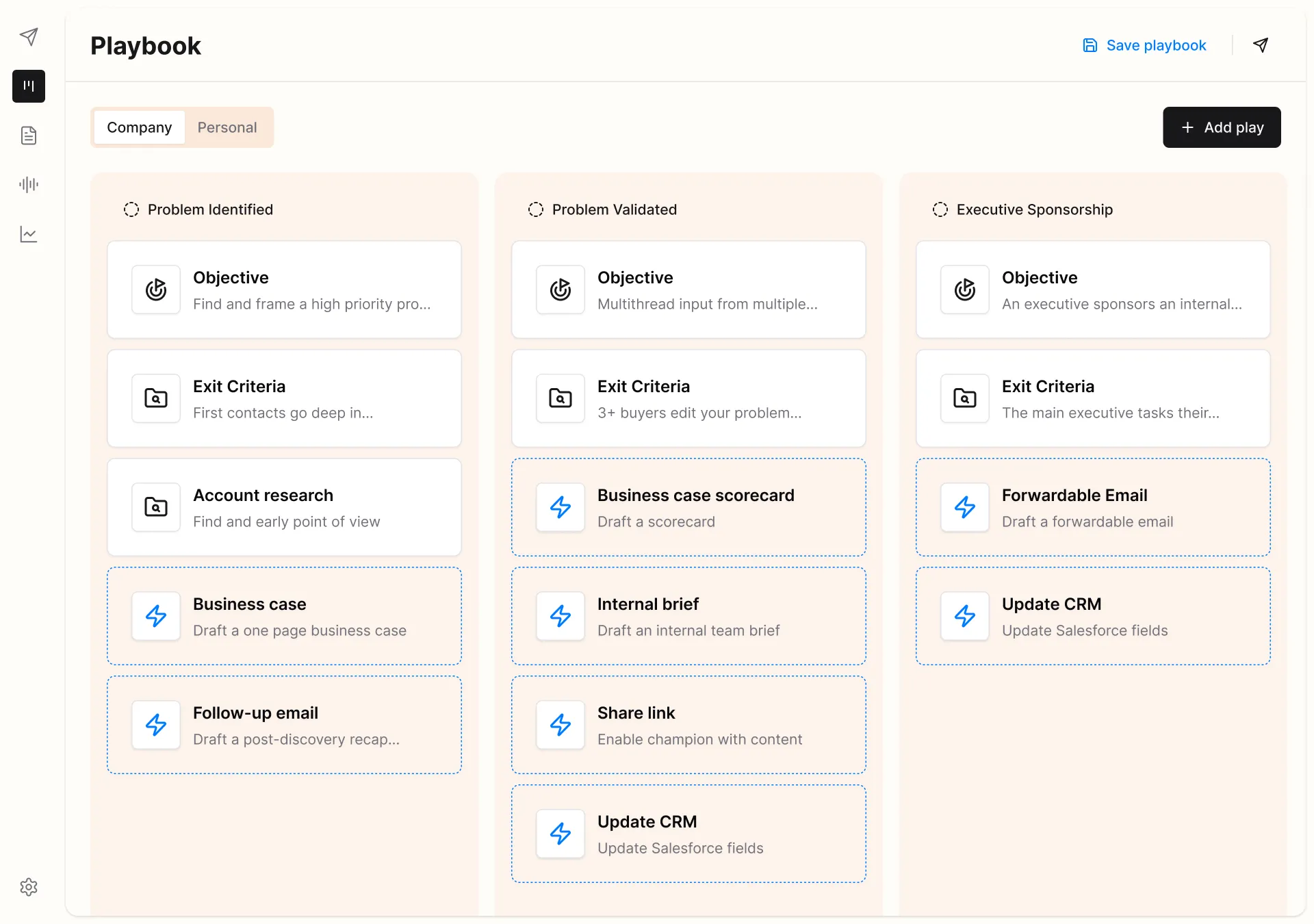The height and width of the screenshot is (924, 1314).
Task: Open the documents icon in sidebar
Action: click(x=29, y=136)
